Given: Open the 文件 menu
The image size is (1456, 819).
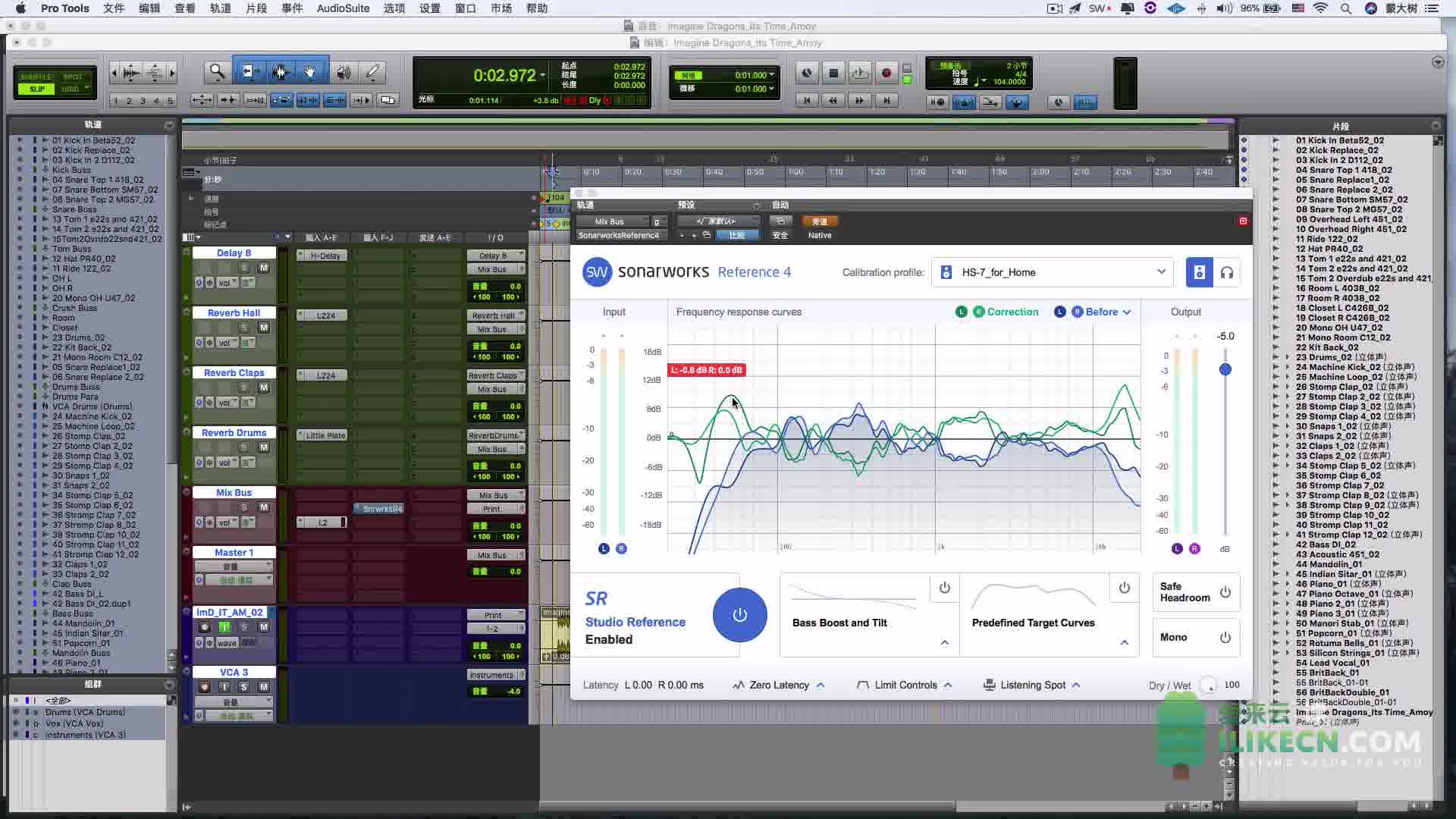Looking at the screenshot, I should pyautogui.click(x=114, y=8).
